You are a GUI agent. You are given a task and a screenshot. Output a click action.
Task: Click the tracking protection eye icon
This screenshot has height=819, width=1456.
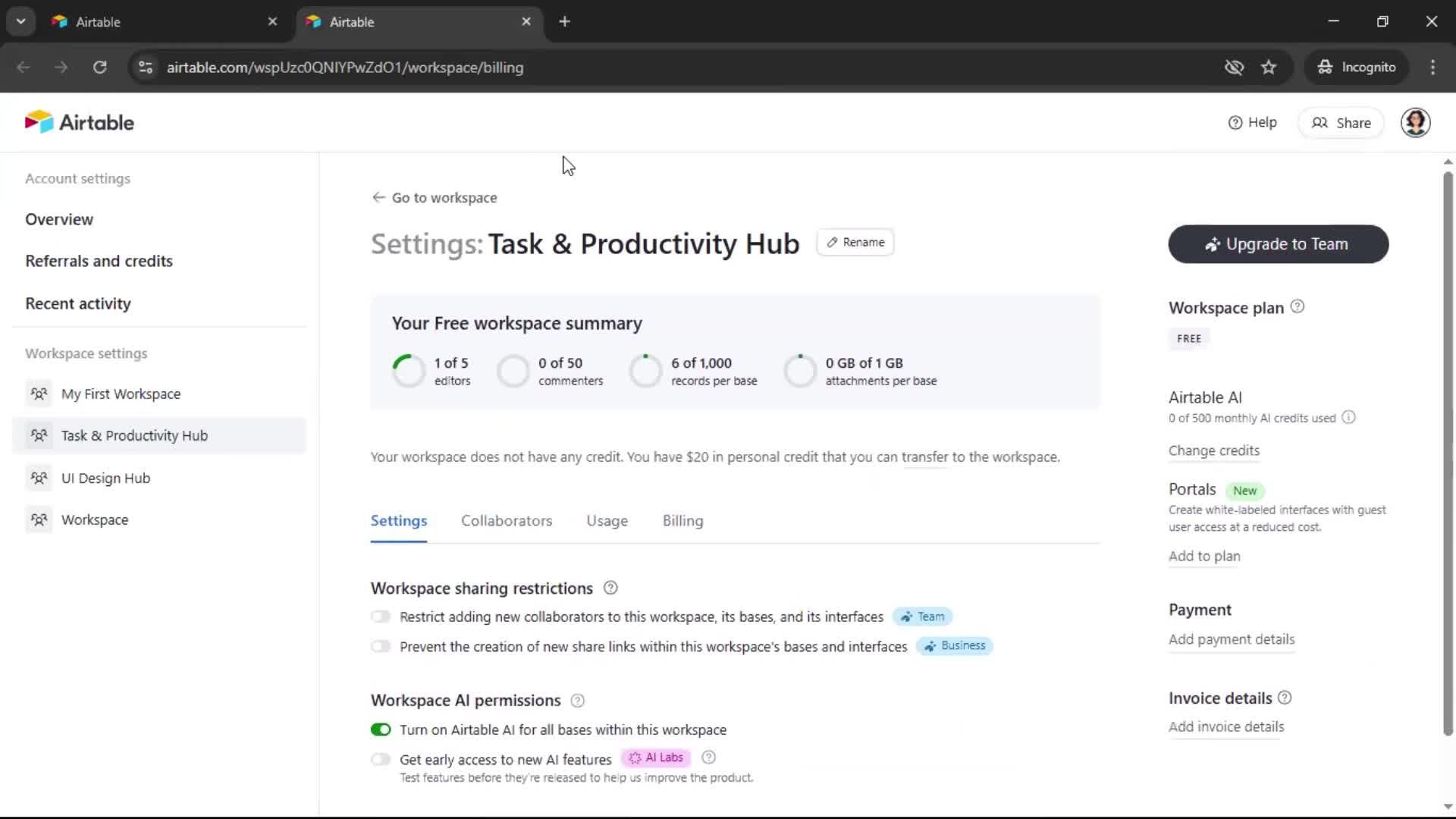1234,67
